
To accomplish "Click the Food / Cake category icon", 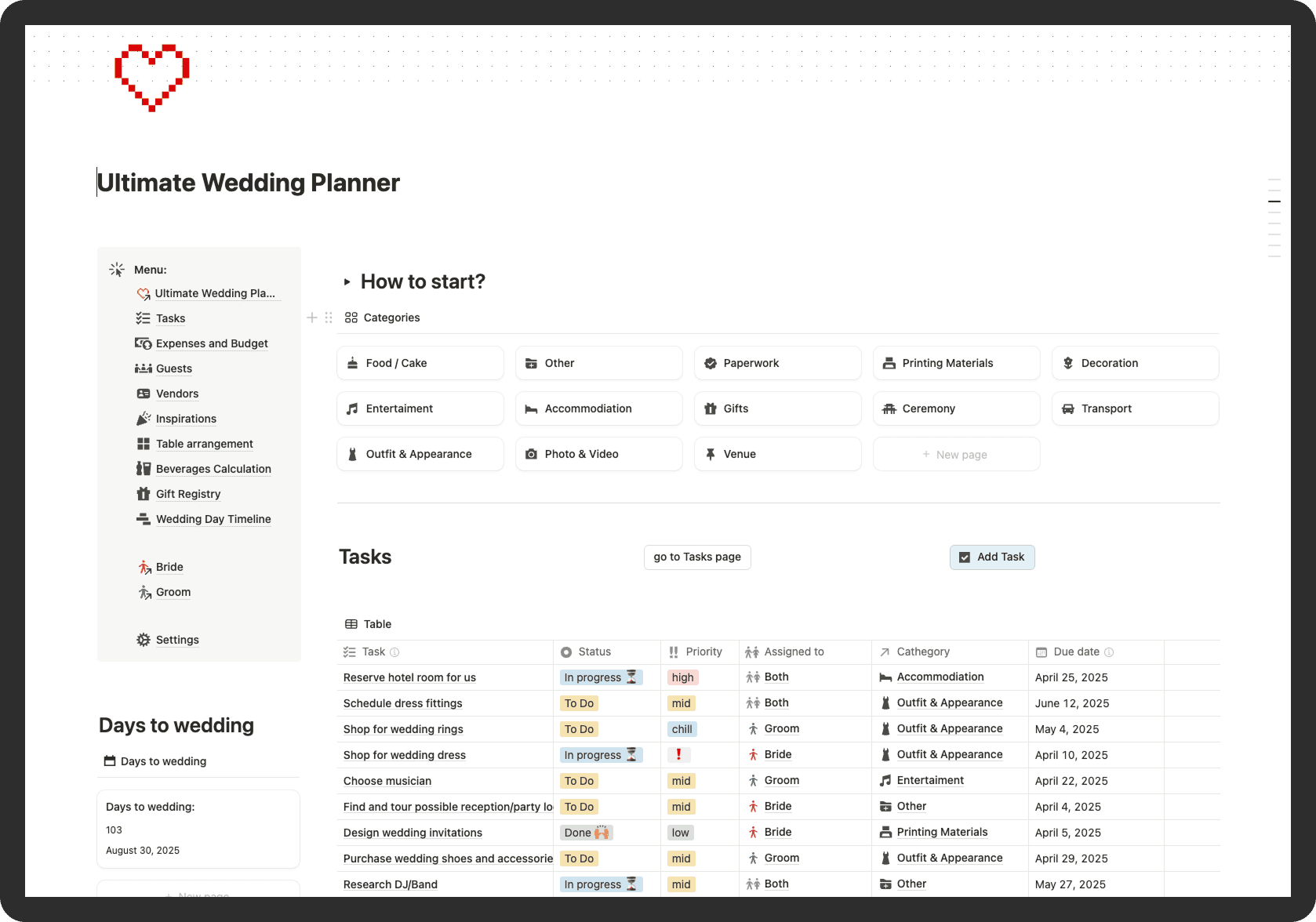I will [353, 363].
